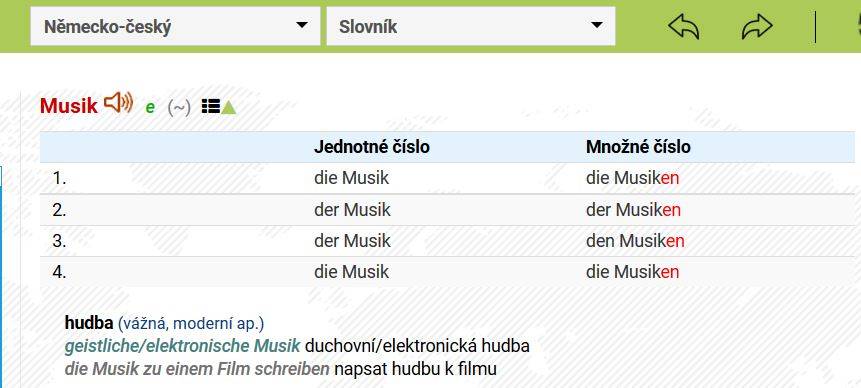This screenshot has width=861, height=388.
Task: Go back with the left arrow
Action: click(x=684, y=26)
